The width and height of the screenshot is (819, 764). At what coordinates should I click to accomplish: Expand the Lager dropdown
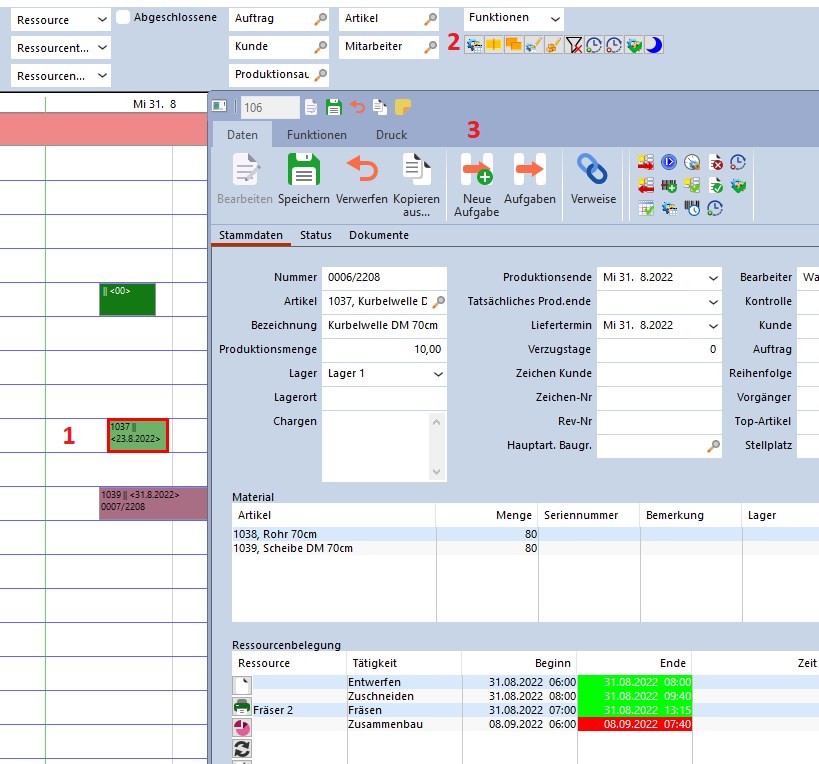[x=438, y=373]
